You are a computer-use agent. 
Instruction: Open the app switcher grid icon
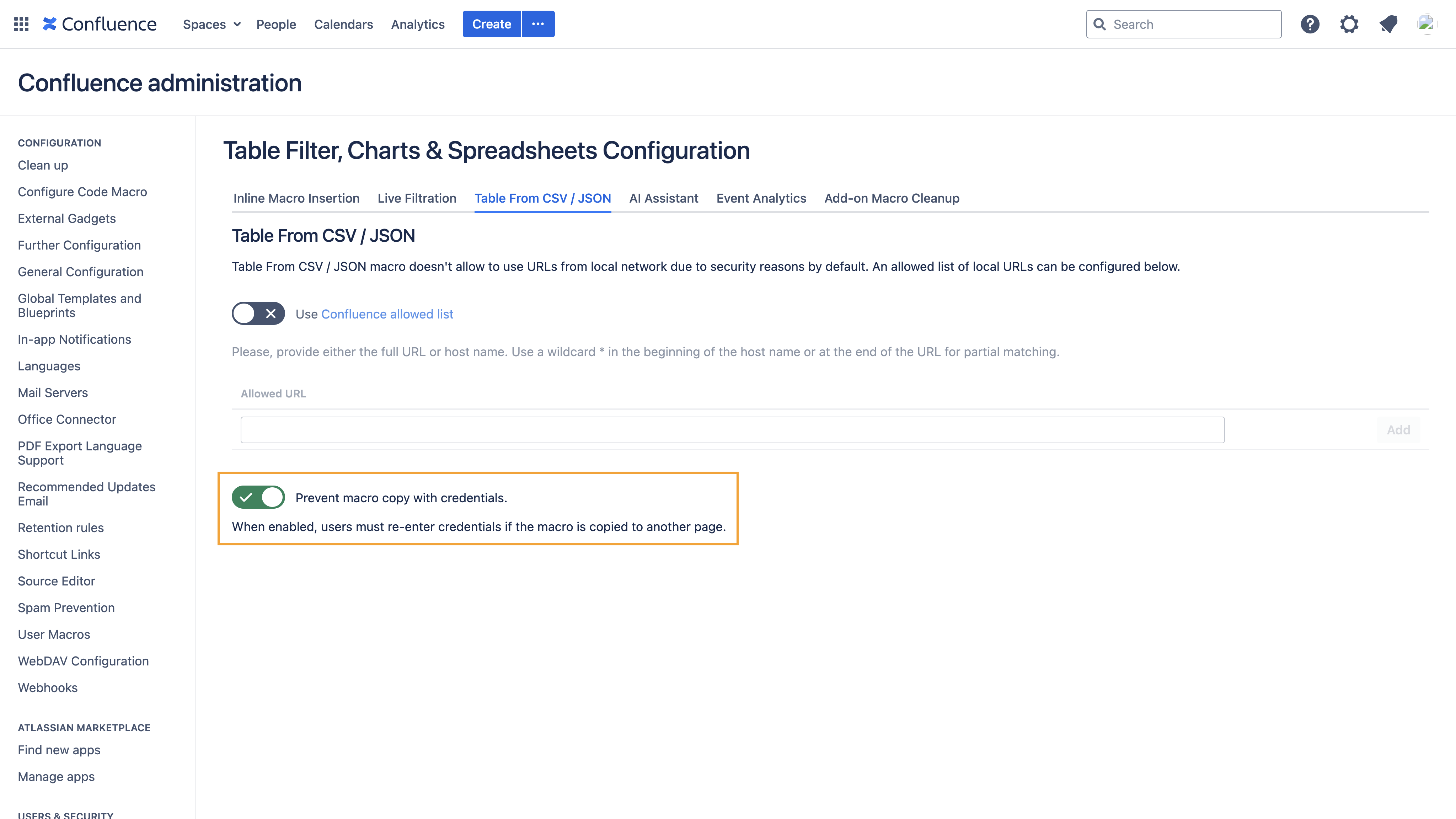tap(21, 24)
